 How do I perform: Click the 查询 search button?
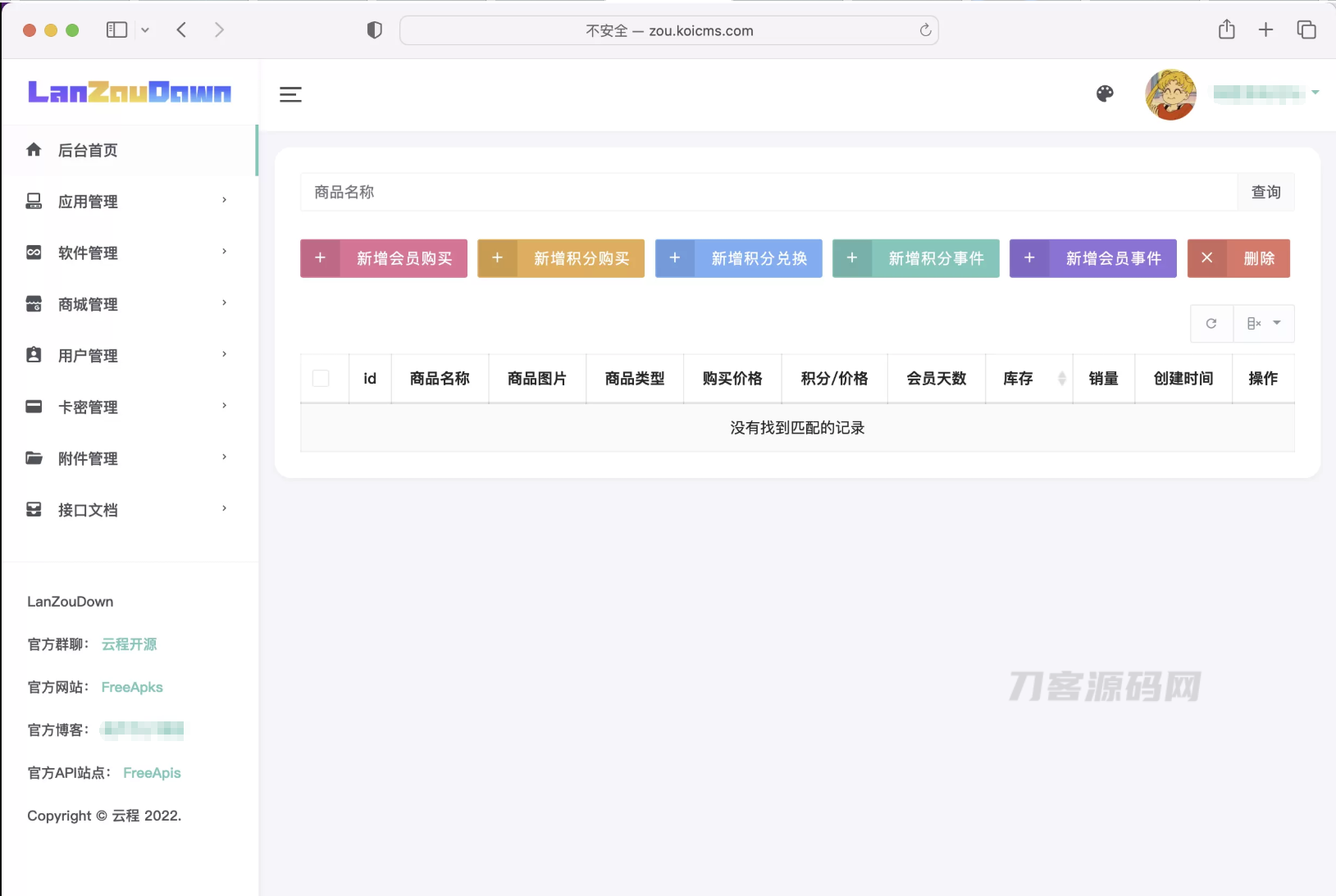coord(1265,192)
